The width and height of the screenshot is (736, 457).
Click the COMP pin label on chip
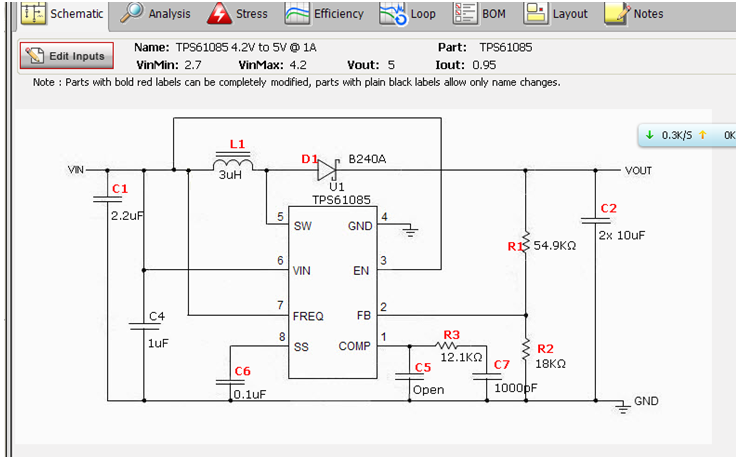(354, 346)
